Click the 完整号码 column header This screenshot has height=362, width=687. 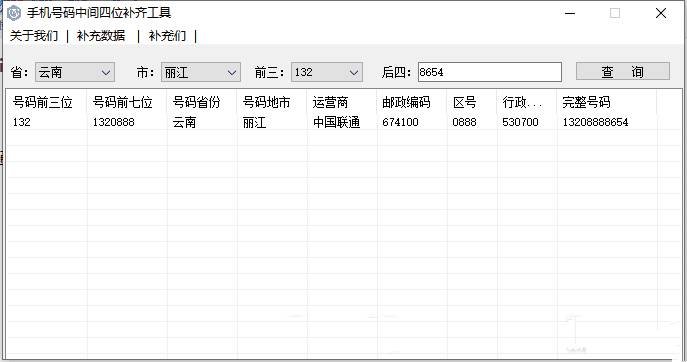586,103
